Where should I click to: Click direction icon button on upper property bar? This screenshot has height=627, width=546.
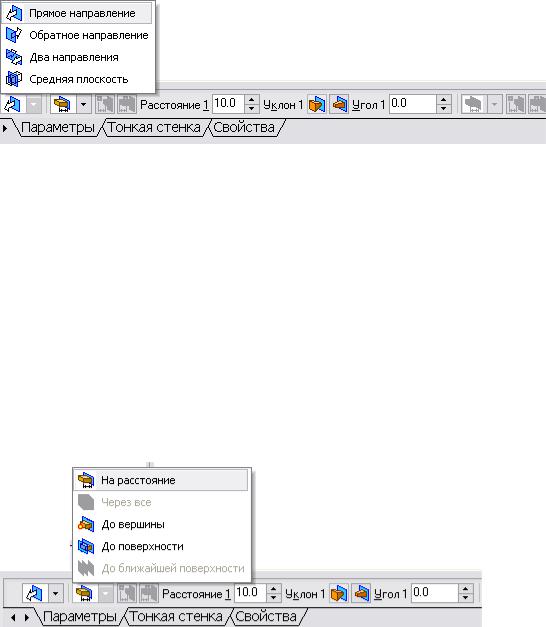tap(12, 105)
